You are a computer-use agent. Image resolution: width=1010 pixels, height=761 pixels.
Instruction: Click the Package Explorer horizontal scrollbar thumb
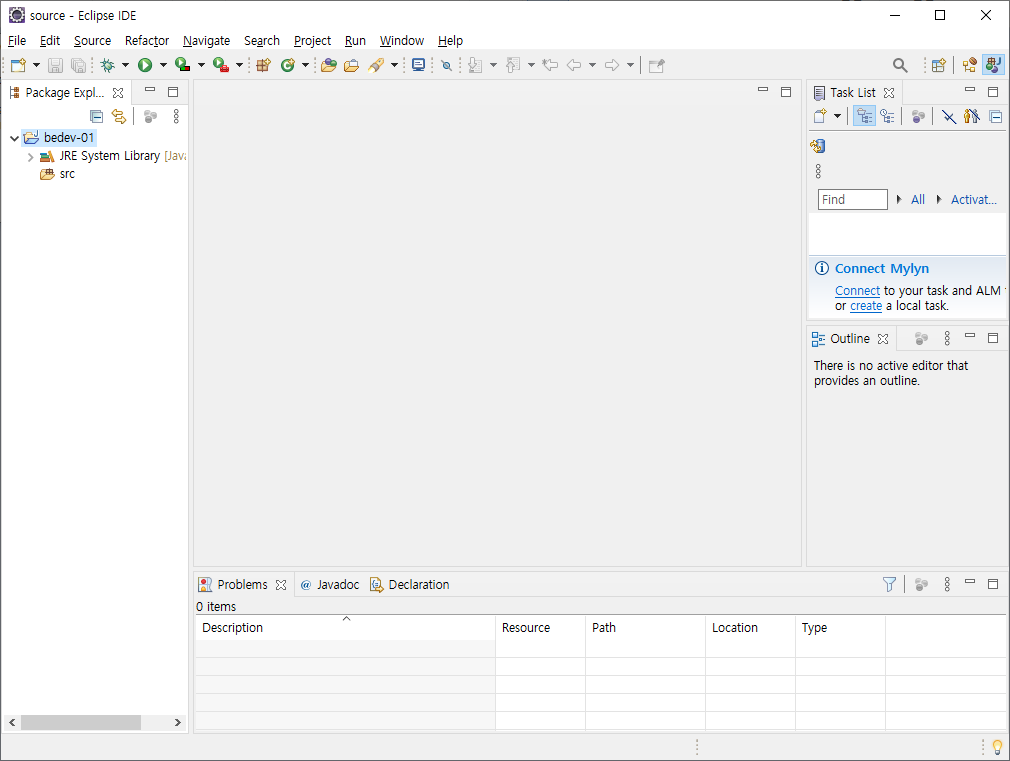(81, 722)
